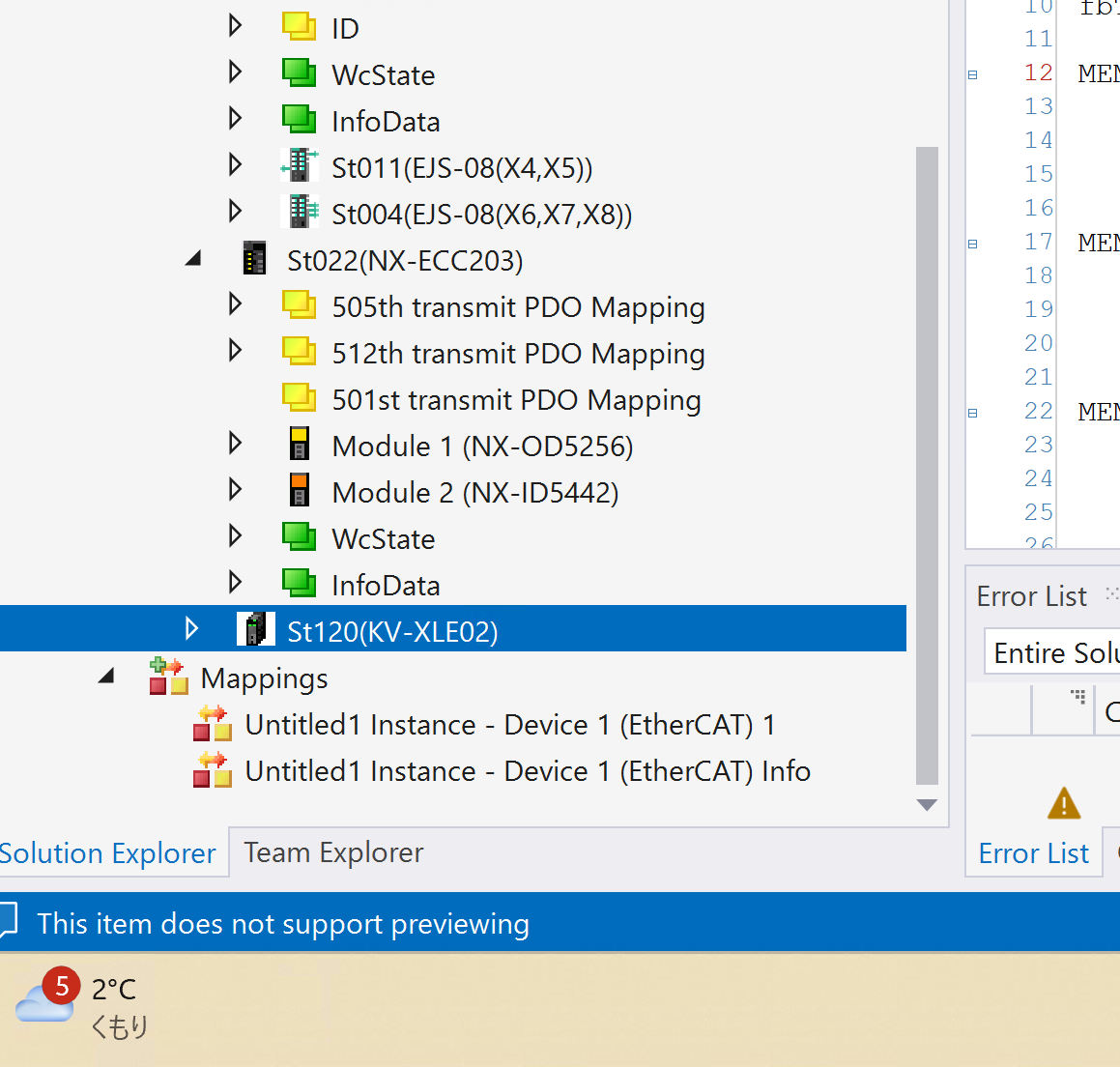Click the scroll down arrow in Solution Explorer
The image size is (1120, 1067).
(x=927, y=805)
